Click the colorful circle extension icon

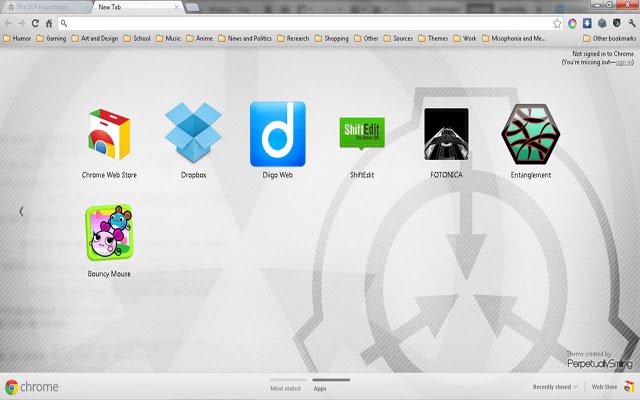572,23
